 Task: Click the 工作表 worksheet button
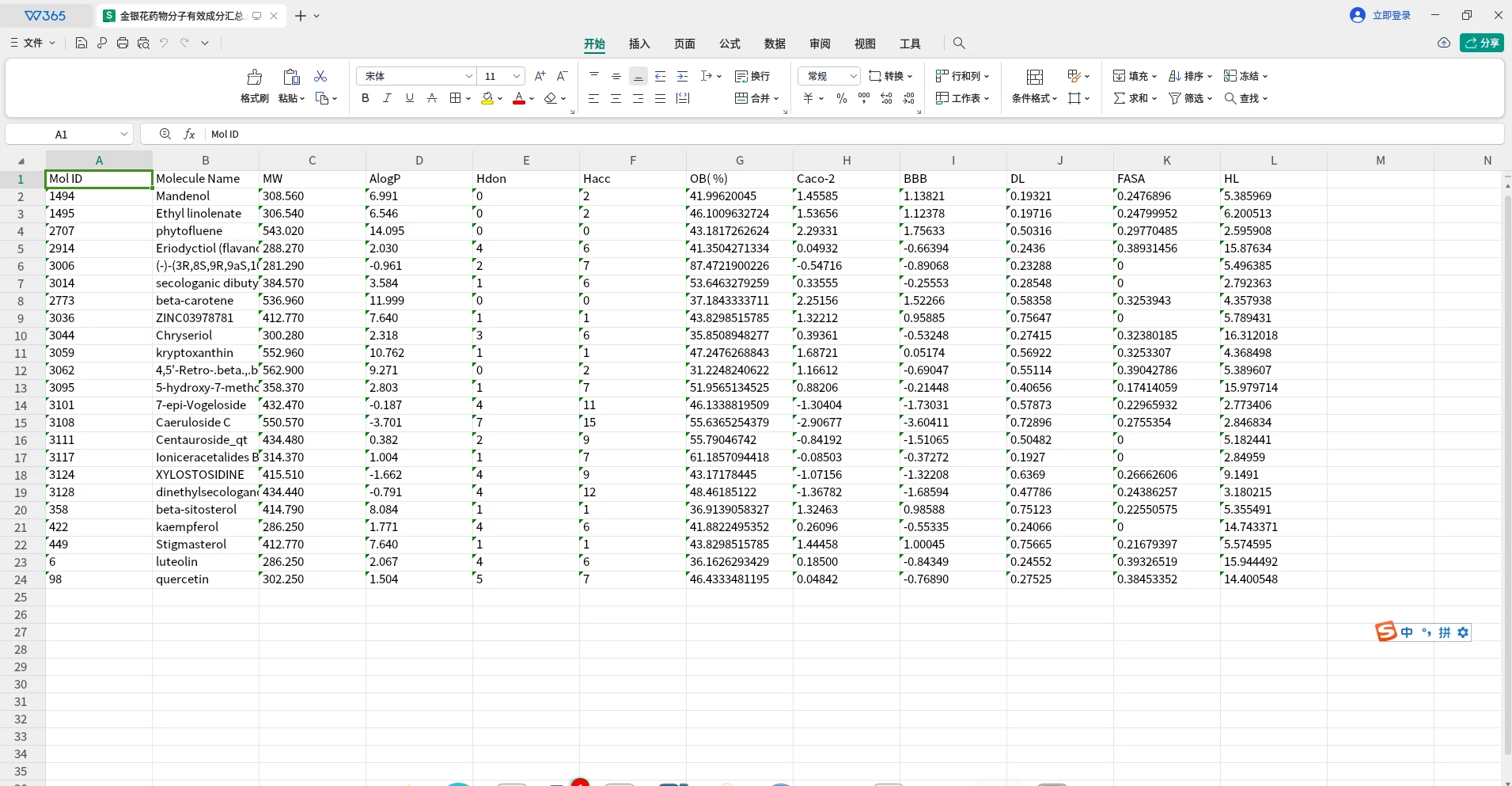[962, 98]
